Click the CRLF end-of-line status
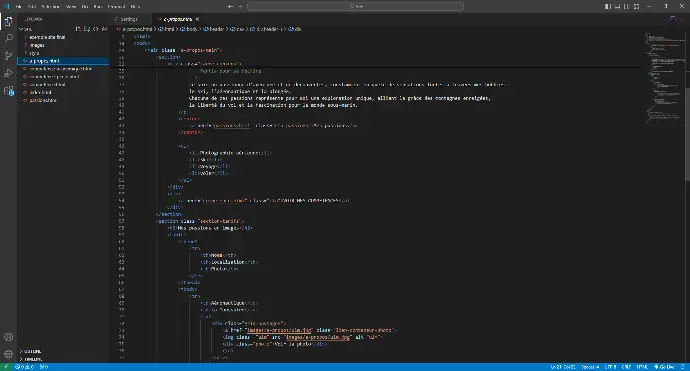The image size is (690, 371). point(626,367)
